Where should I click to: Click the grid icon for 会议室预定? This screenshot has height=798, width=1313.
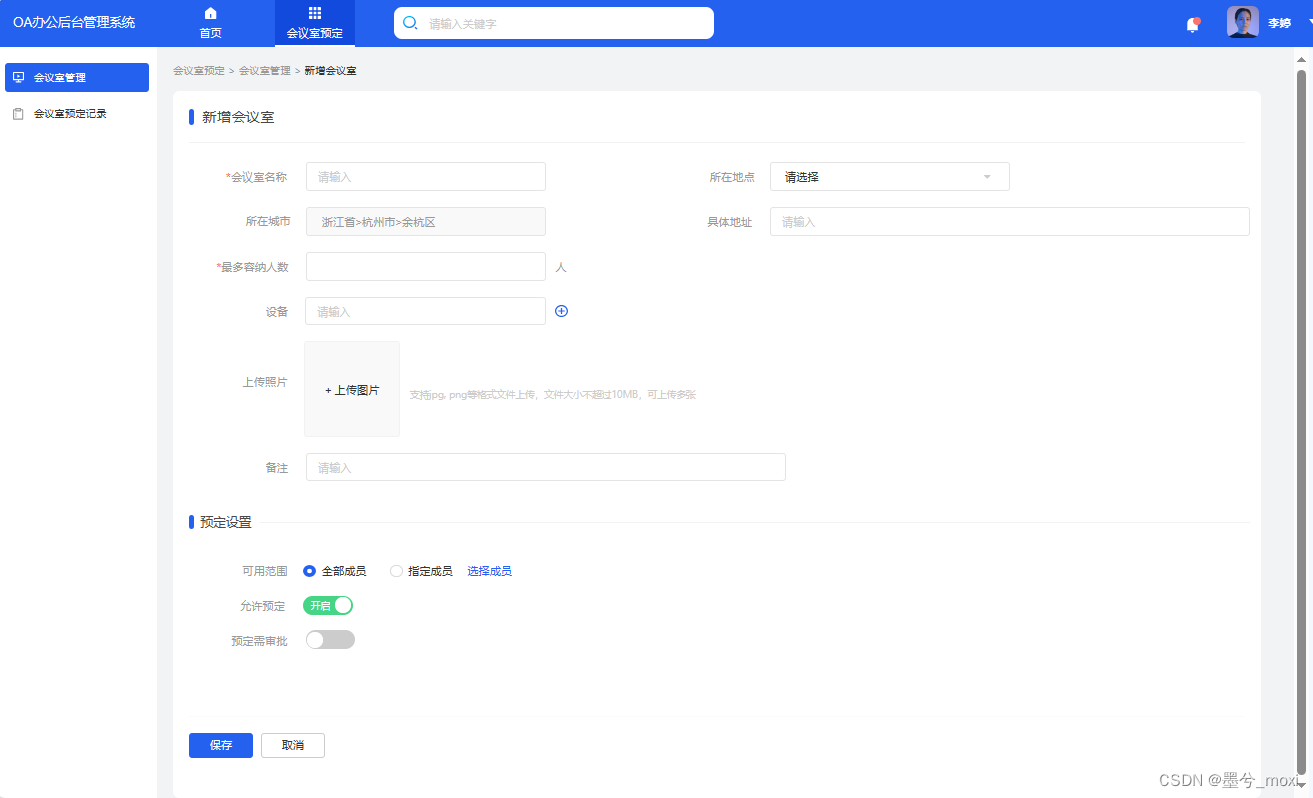pos(315,13)
